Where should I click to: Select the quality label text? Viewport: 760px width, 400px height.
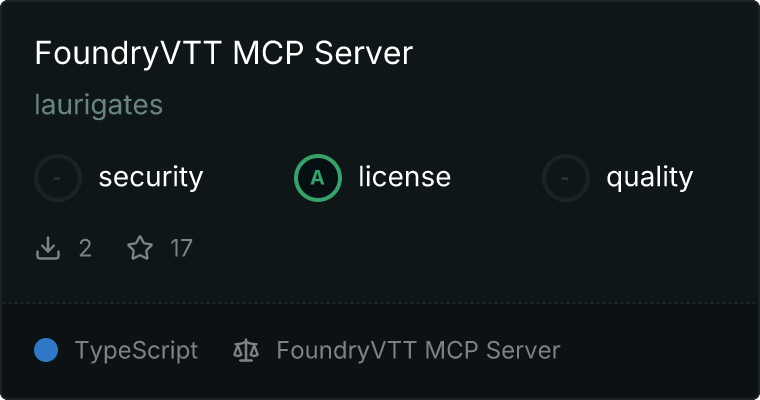click(x=649, y=177)
